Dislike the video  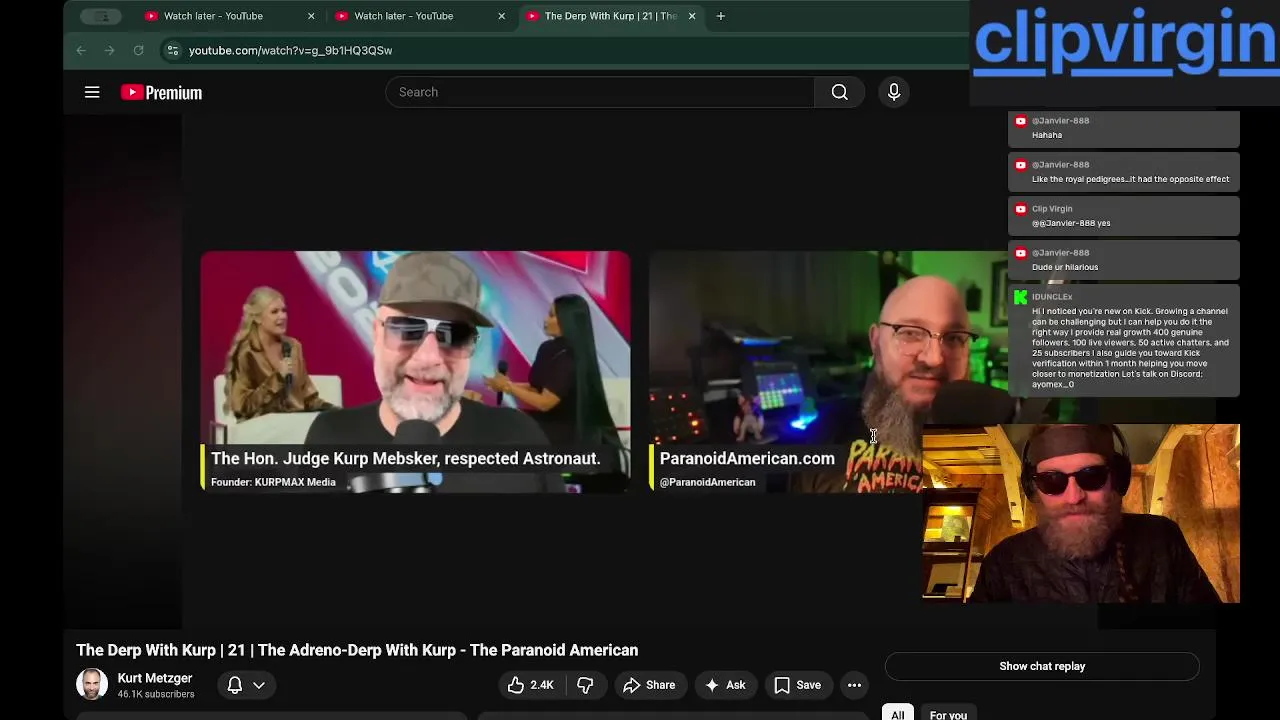coord(585,685)
